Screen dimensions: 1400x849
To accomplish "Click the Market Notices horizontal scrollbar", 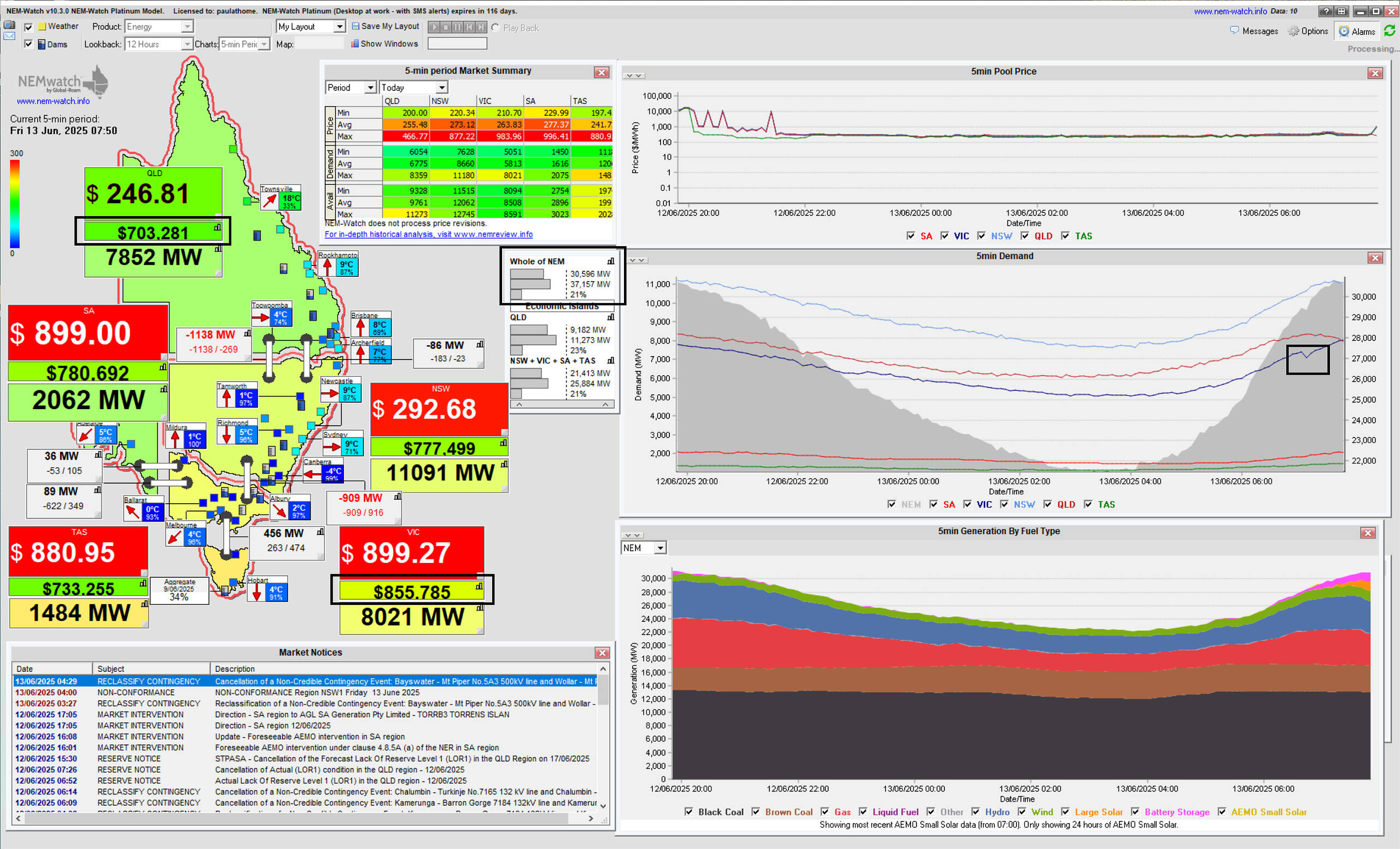I will [304, 818].
